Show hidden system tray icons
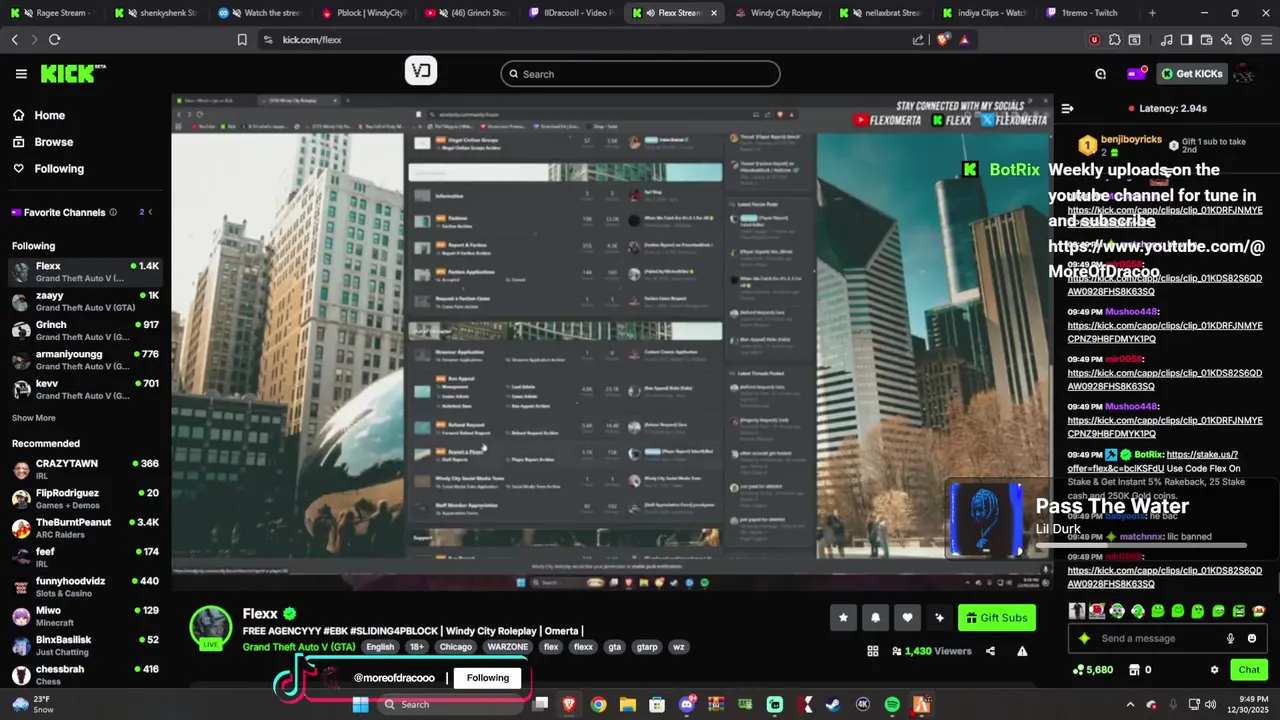This screenshot has width=1280, height=720. (1130, 705)
